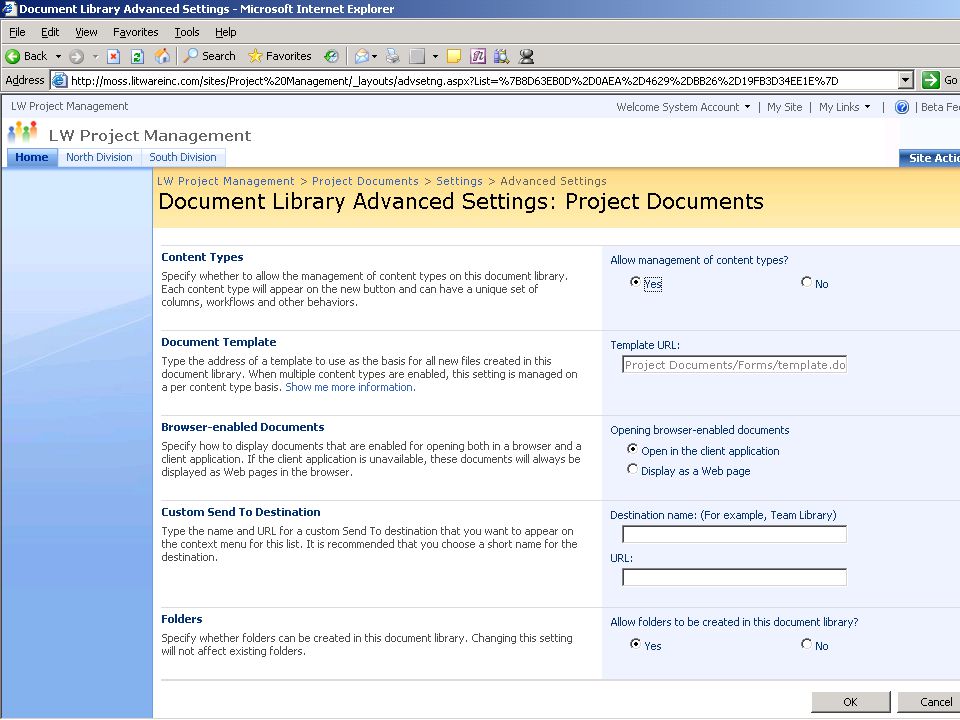Click the LW Project Management site logo
The width and height of the screenshot is (960, 720).
(22, 133)
